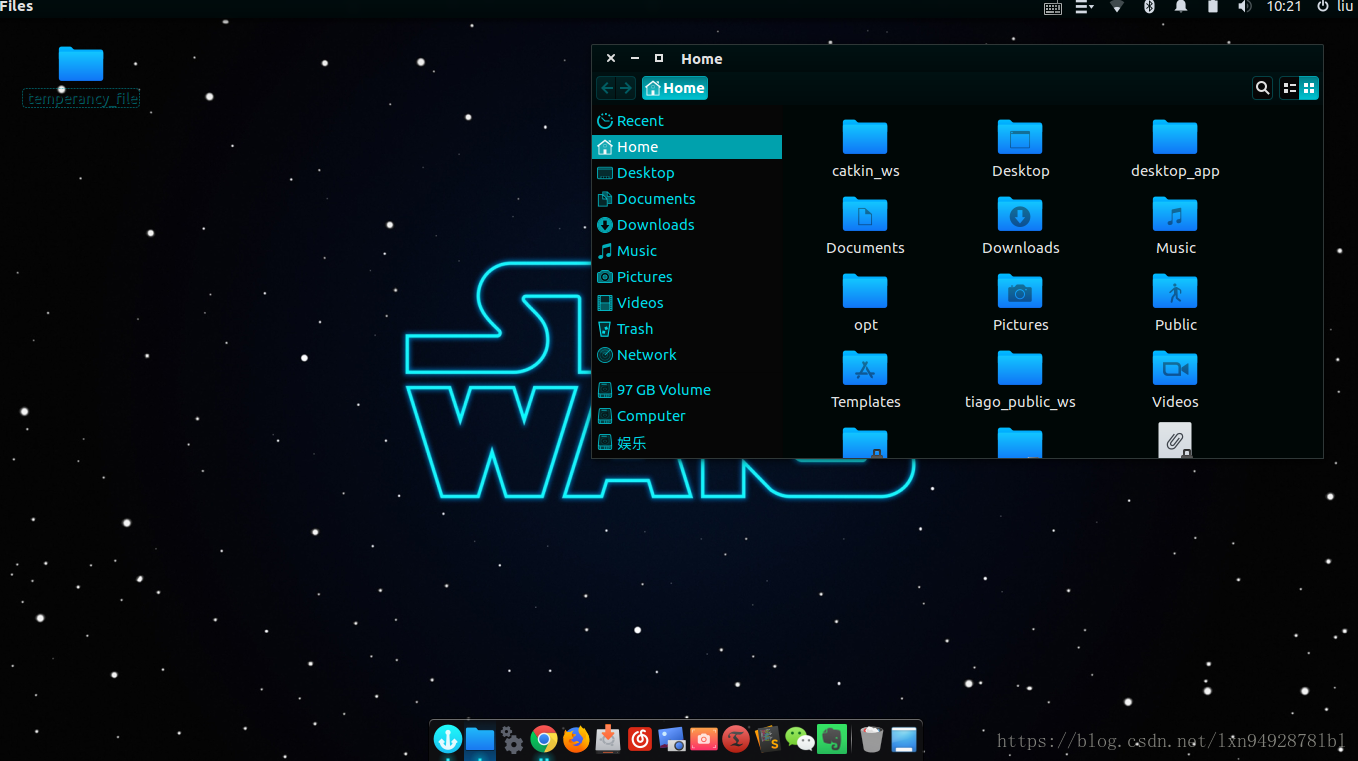Open Documents from the sidebar

click(687, 199)
